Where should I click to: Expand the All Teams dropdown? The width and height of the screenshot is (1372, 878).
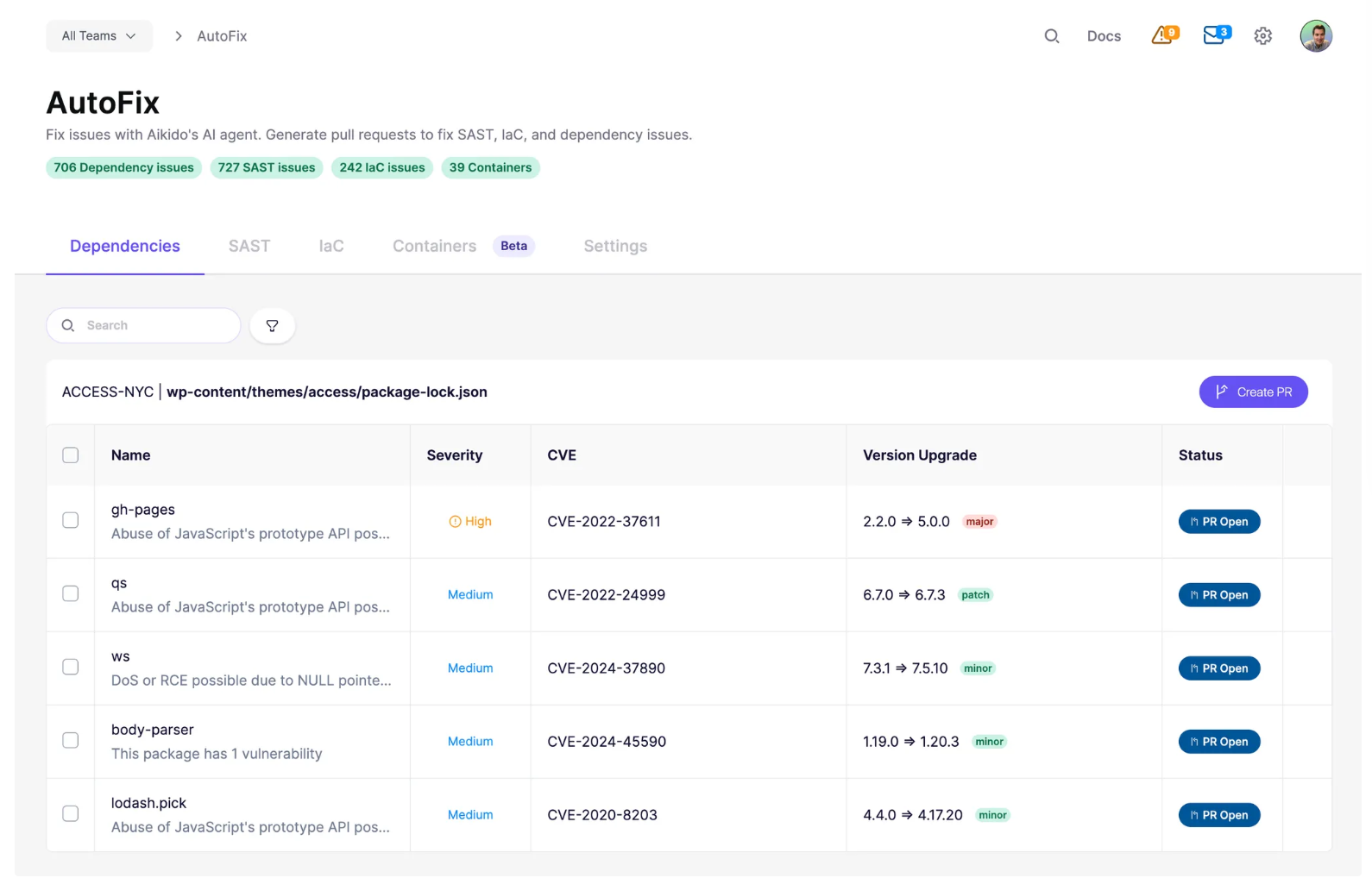(99, 36)
